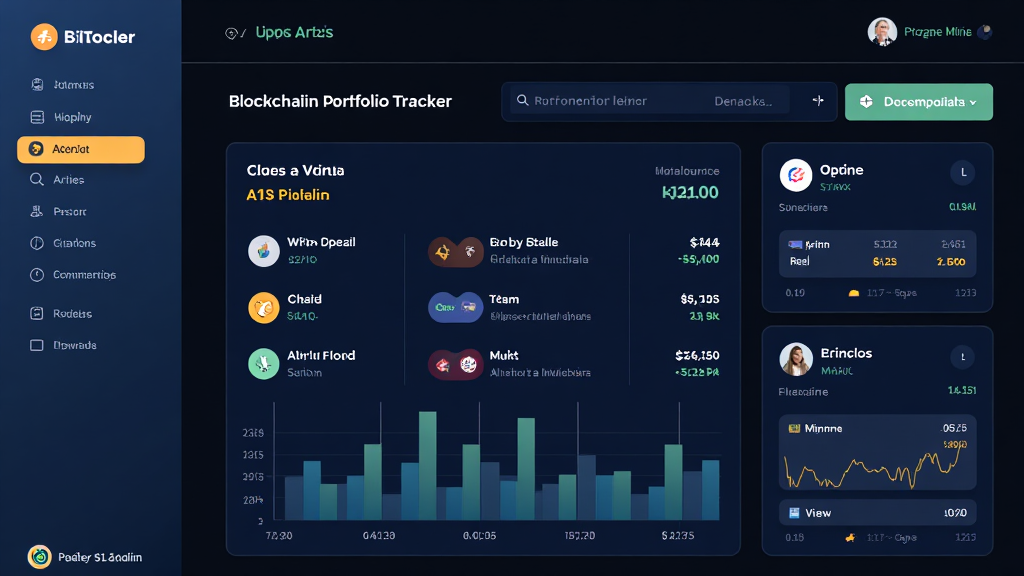1024x576 pixels.
Task: Select the Team asset icon
Action: coord(455,307)
